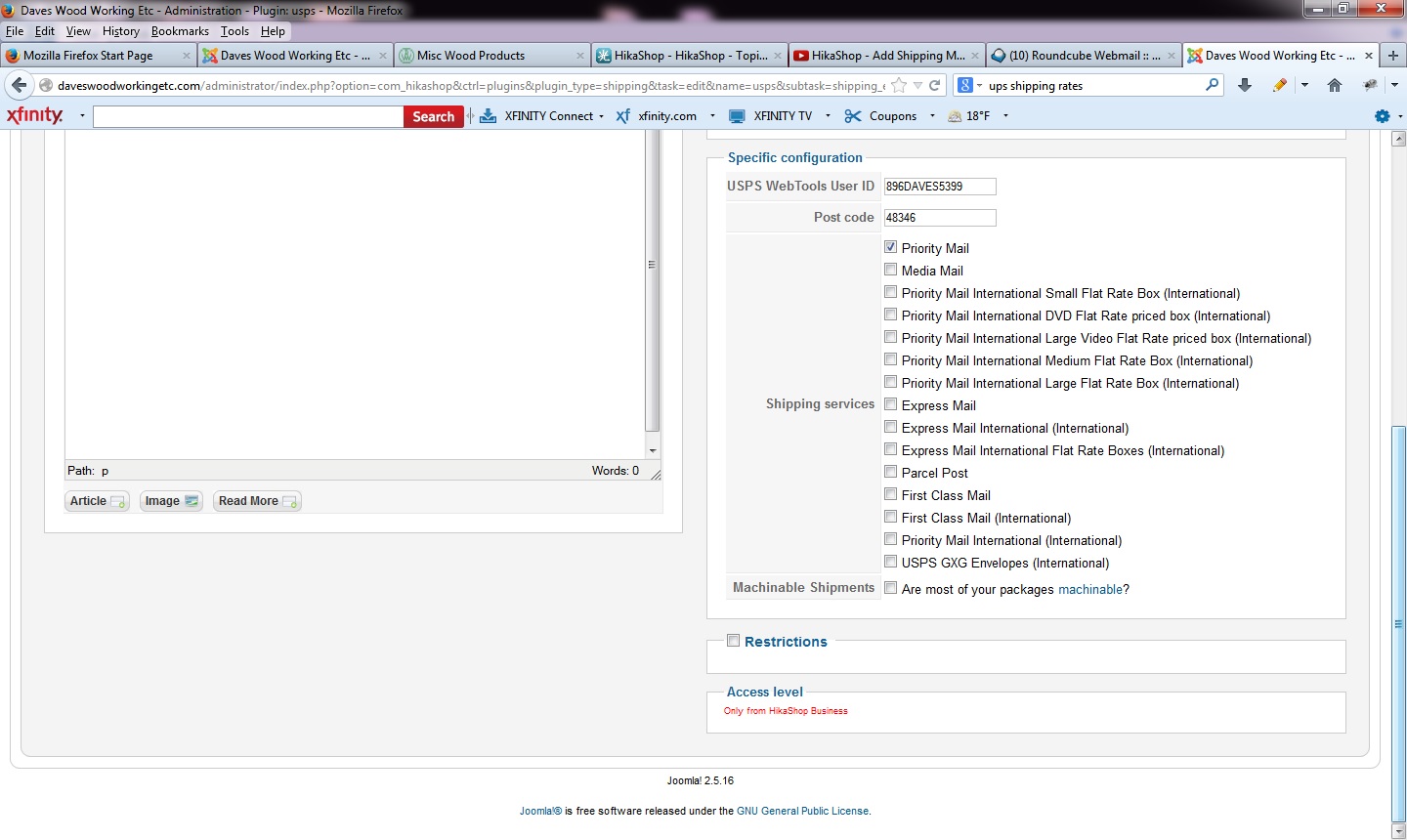Click the Article editor button
The width and height of the screenshot is (1407, 840).
[x=97, y=501]
